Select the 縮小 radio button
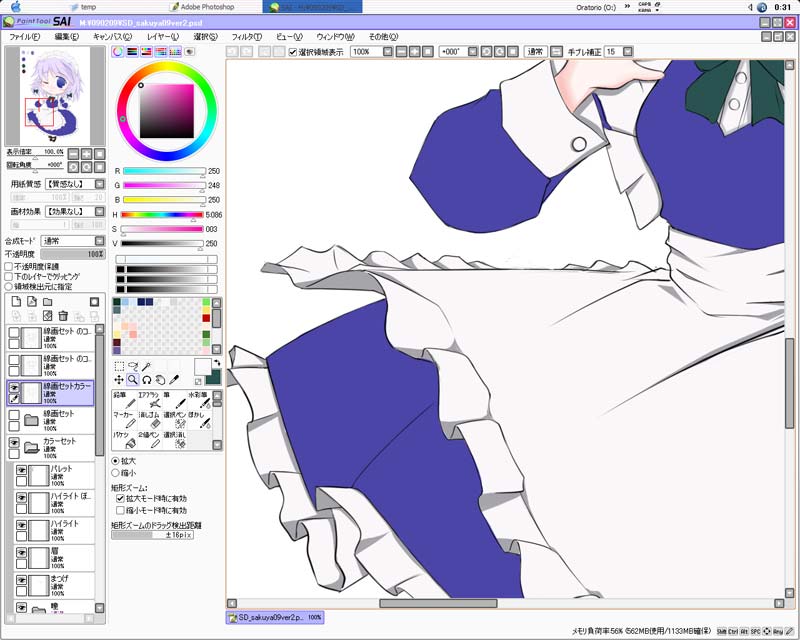The width and height of the screenshot is (800, 640). coord(116,473)
